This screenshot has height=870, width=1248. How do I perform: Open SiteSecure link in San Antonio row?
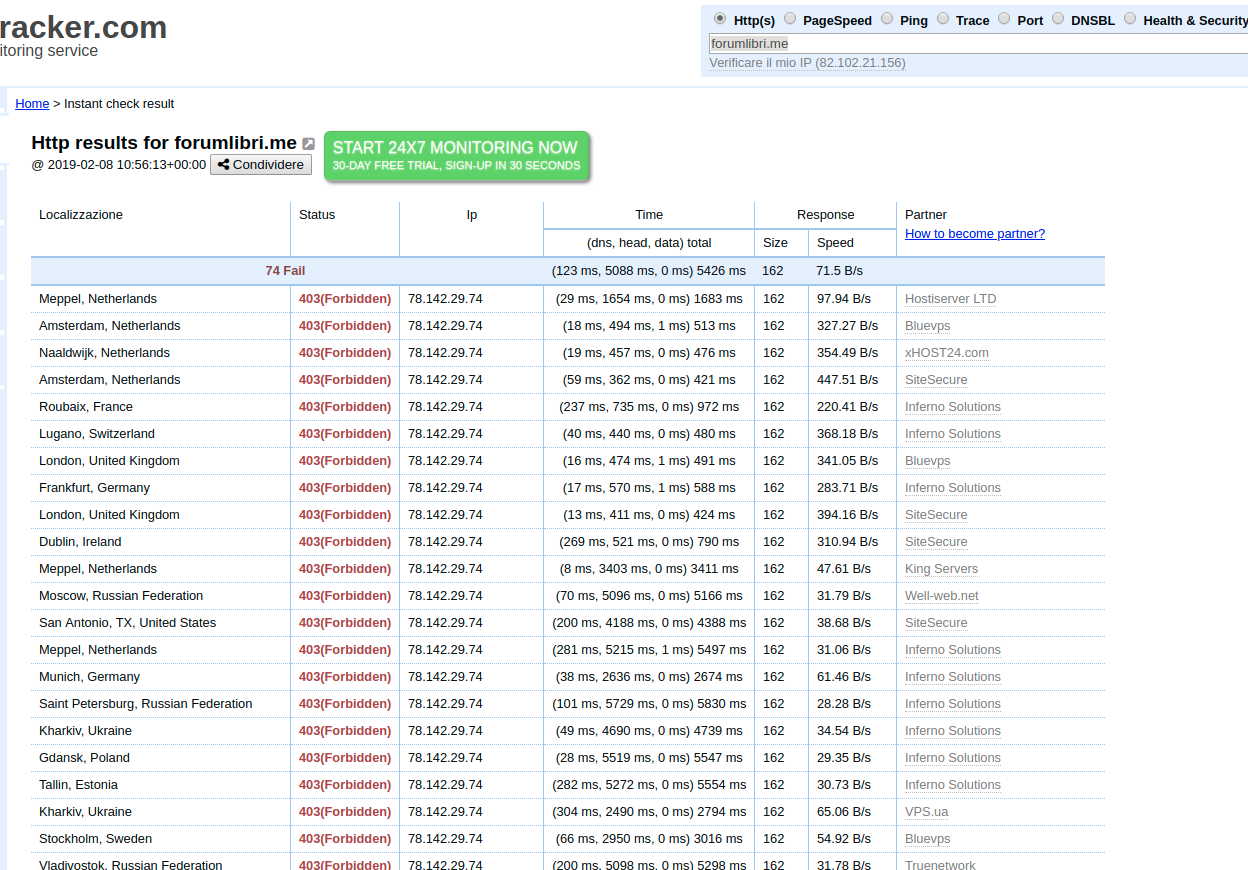(936, 623)
